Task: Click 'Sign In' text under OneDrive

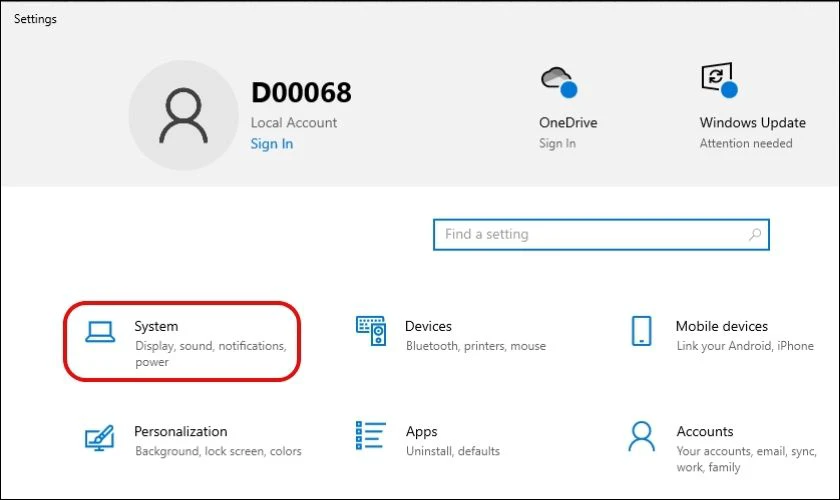Action: [557, 143]
